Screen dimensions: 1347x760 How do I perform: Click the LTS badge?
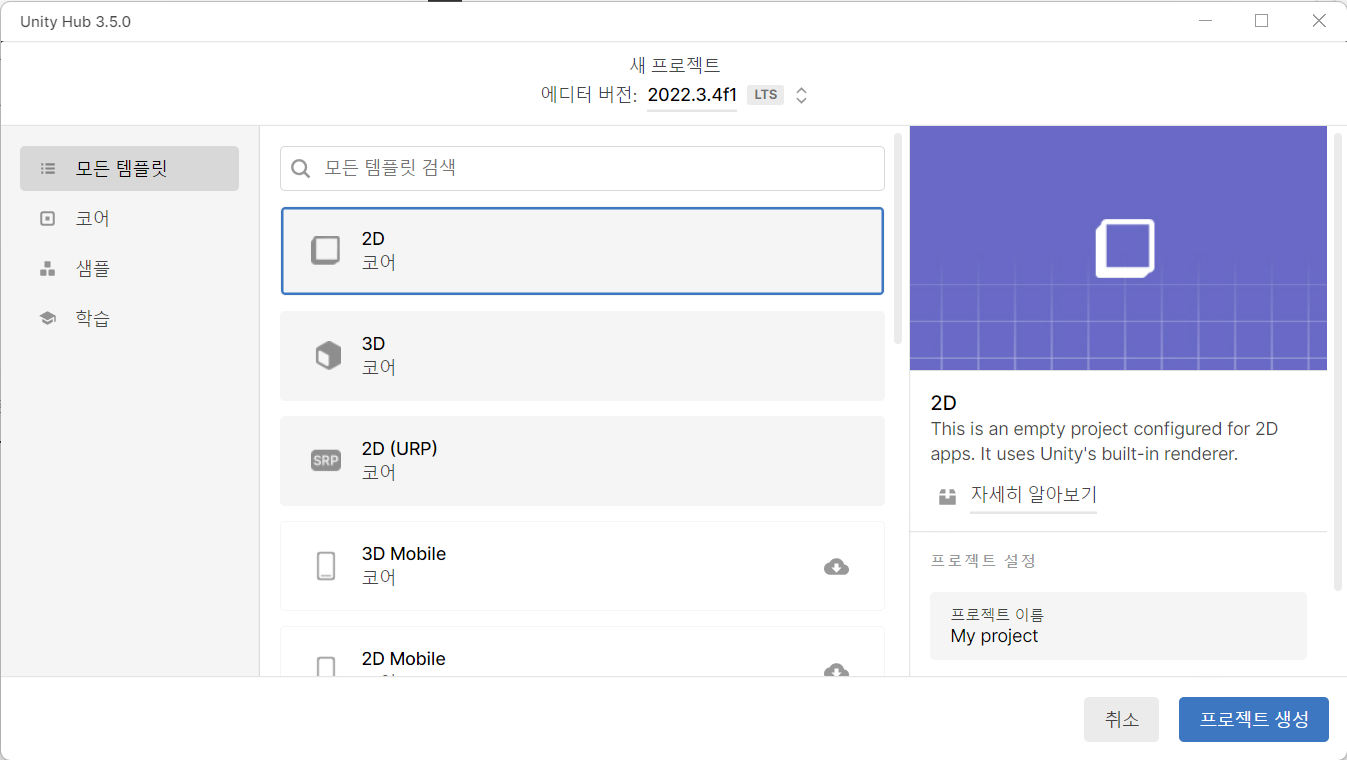pos(765,95)
